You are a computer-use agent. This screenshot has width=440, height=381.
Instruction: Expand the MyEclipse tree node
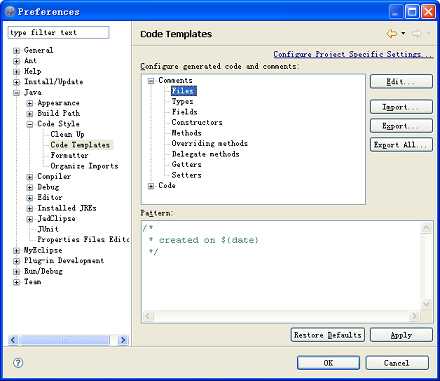pos(16,251)
